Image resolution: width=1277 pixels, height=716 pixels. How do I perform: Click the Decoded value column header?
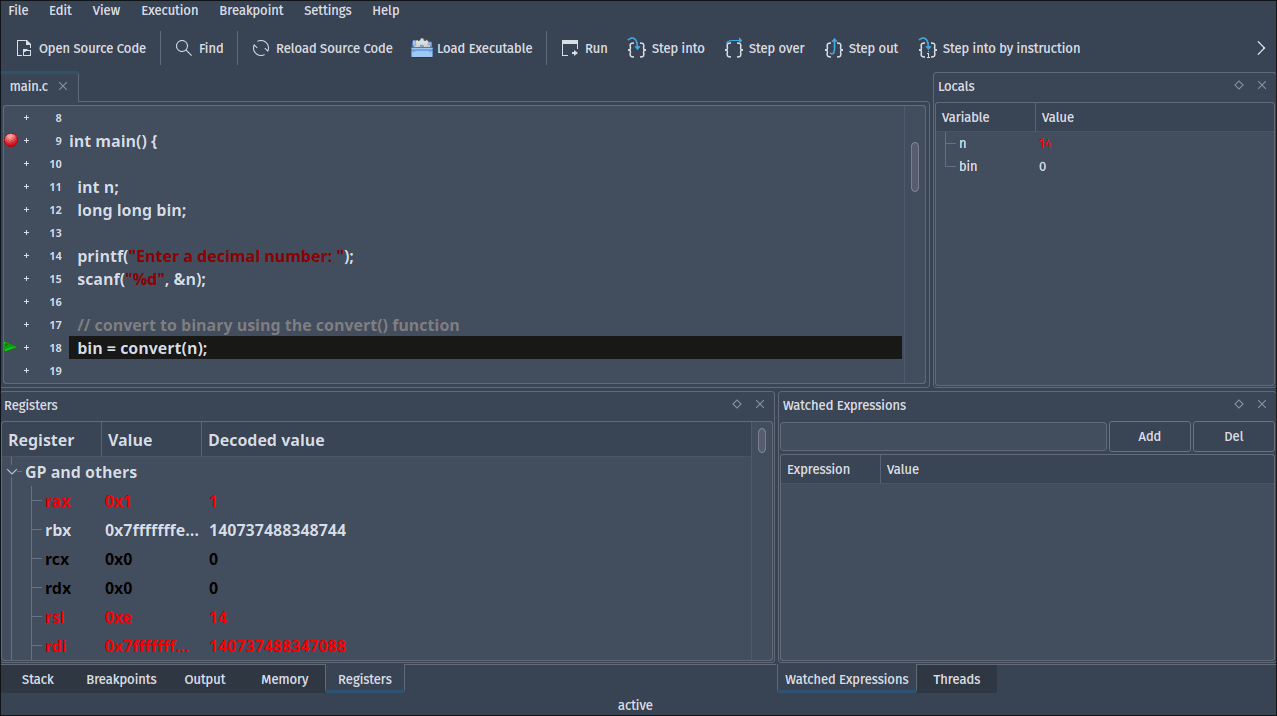(476, 440)
